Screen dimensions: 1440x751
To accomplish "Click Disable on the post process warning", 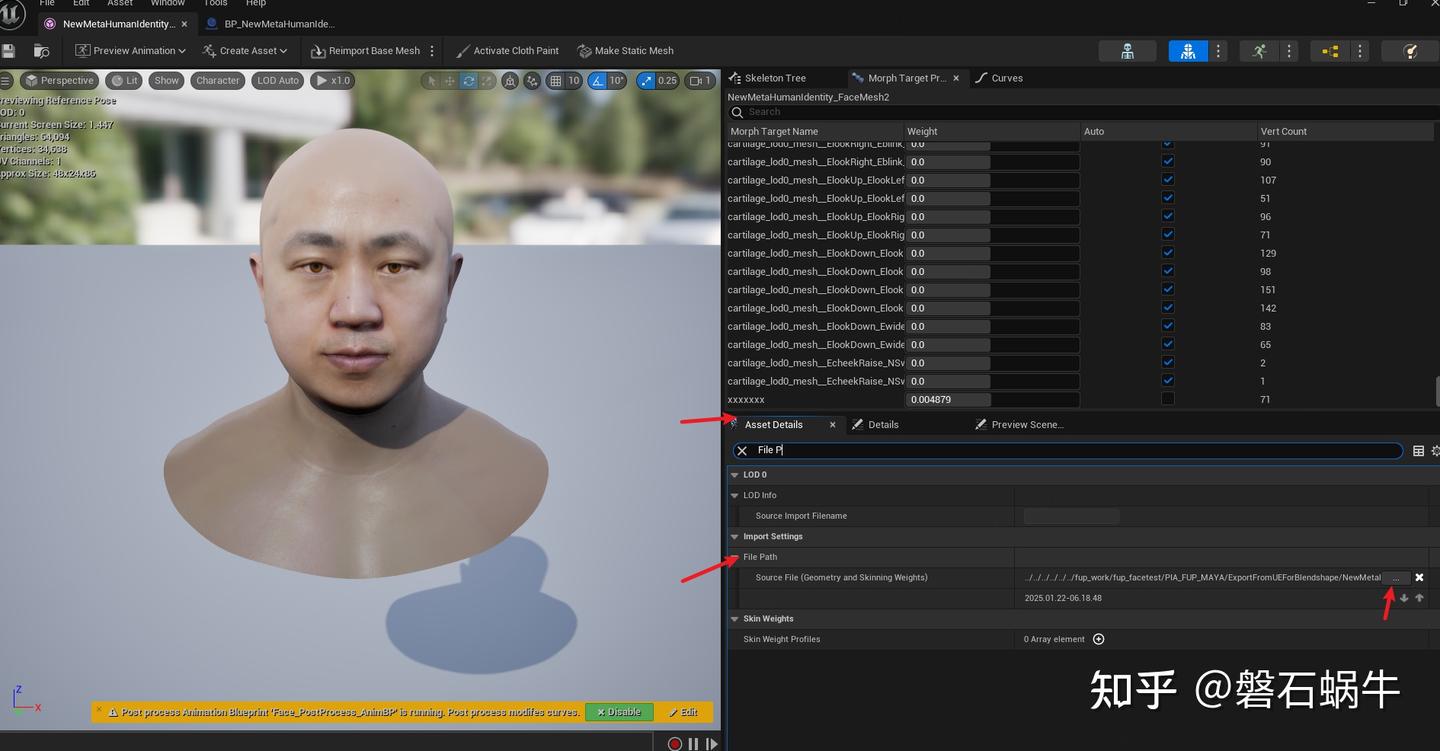I will (x=619, y=712).
